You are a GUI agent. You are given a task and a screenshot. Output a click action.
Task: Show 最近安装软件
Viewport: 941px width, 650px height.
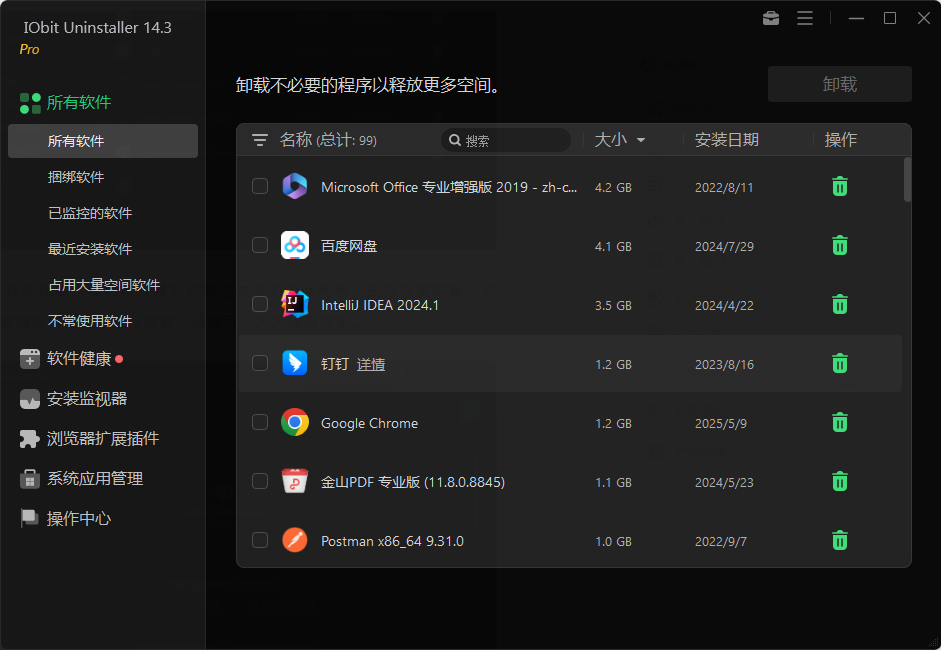click(90, 249)
